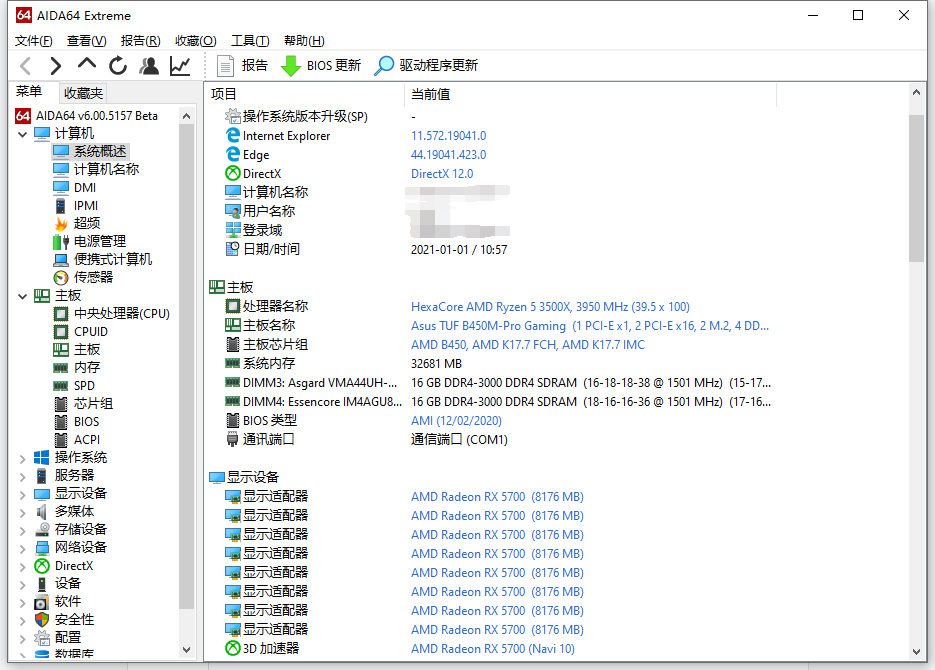
Task: Click the back navigation arrow
Action: (25, 65)
